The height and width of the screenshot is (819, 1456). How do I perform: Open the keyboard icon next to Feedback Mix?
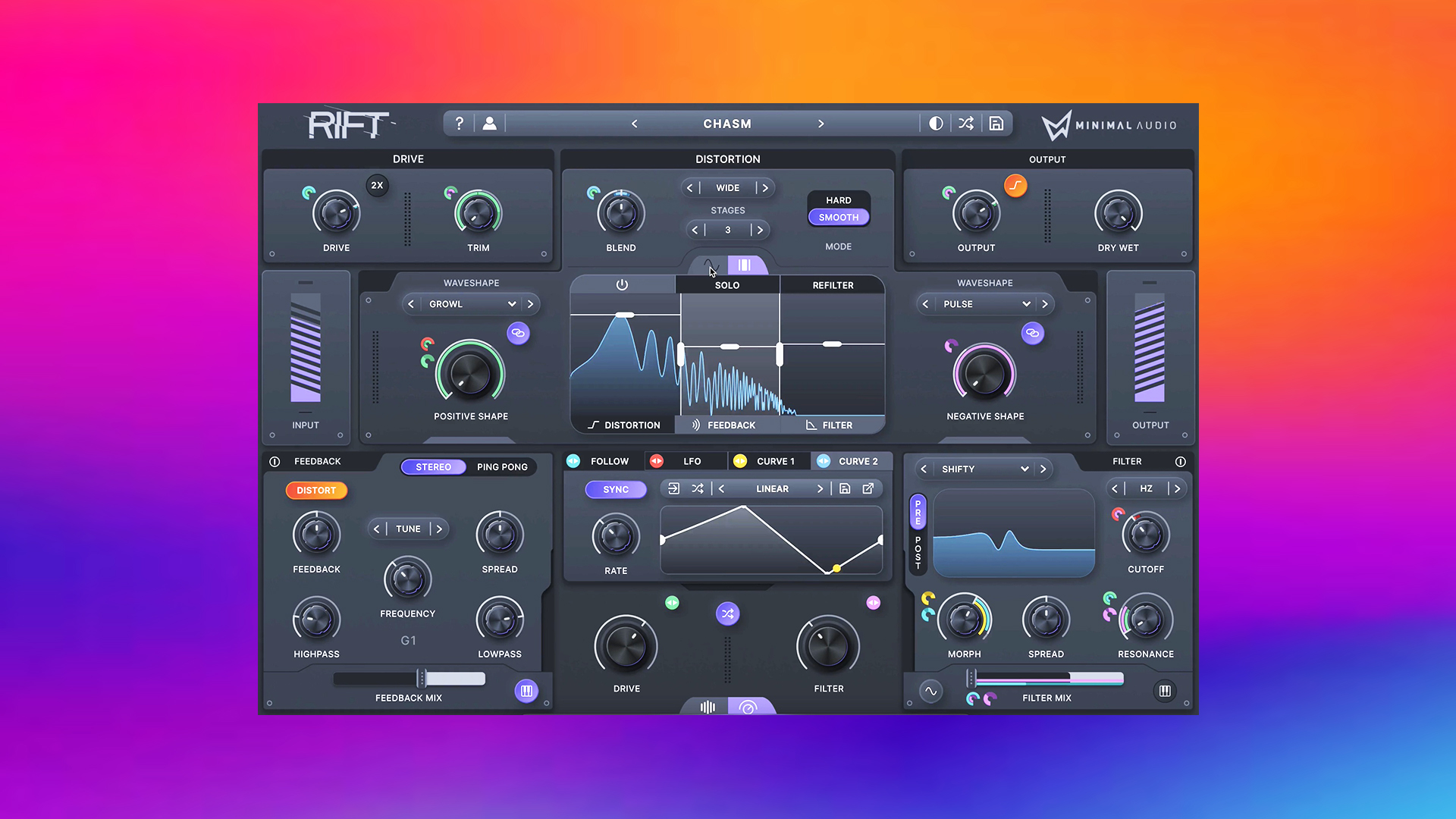tap(526, 690)
